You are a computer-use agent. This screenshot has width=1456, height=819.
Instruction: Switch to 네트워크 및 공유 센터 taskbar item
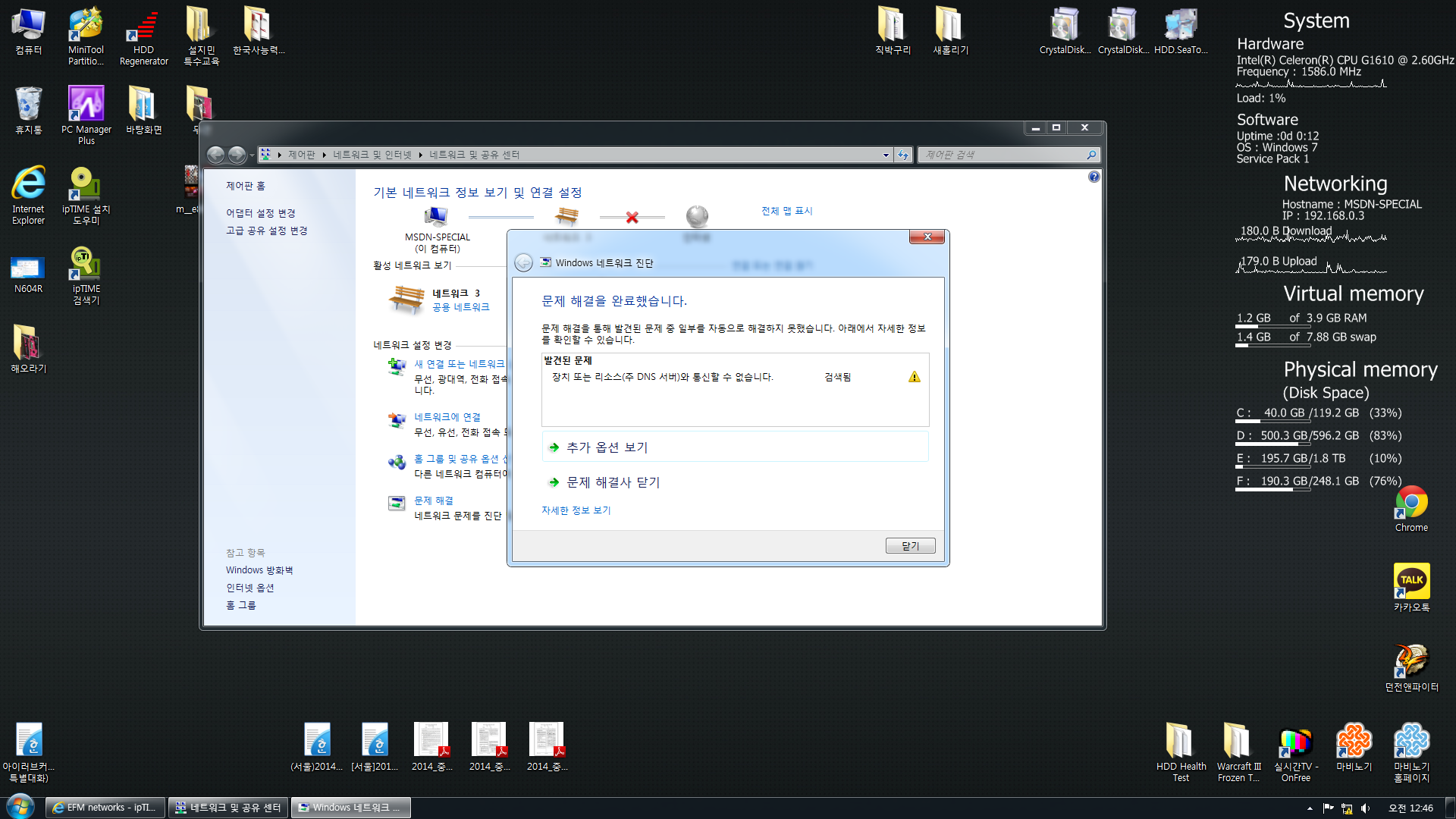click(229, 808)
